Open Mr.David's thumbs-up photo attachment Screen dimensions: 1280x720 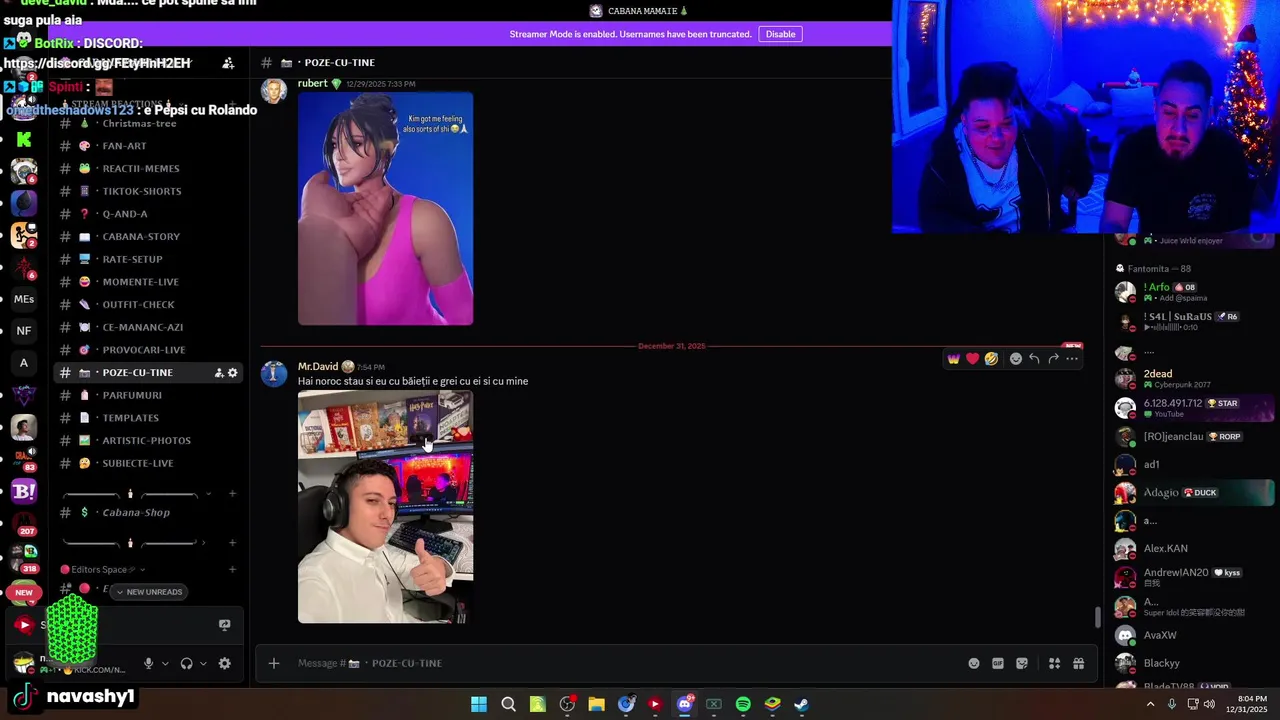pyautogui.click(x=385, y=507)
